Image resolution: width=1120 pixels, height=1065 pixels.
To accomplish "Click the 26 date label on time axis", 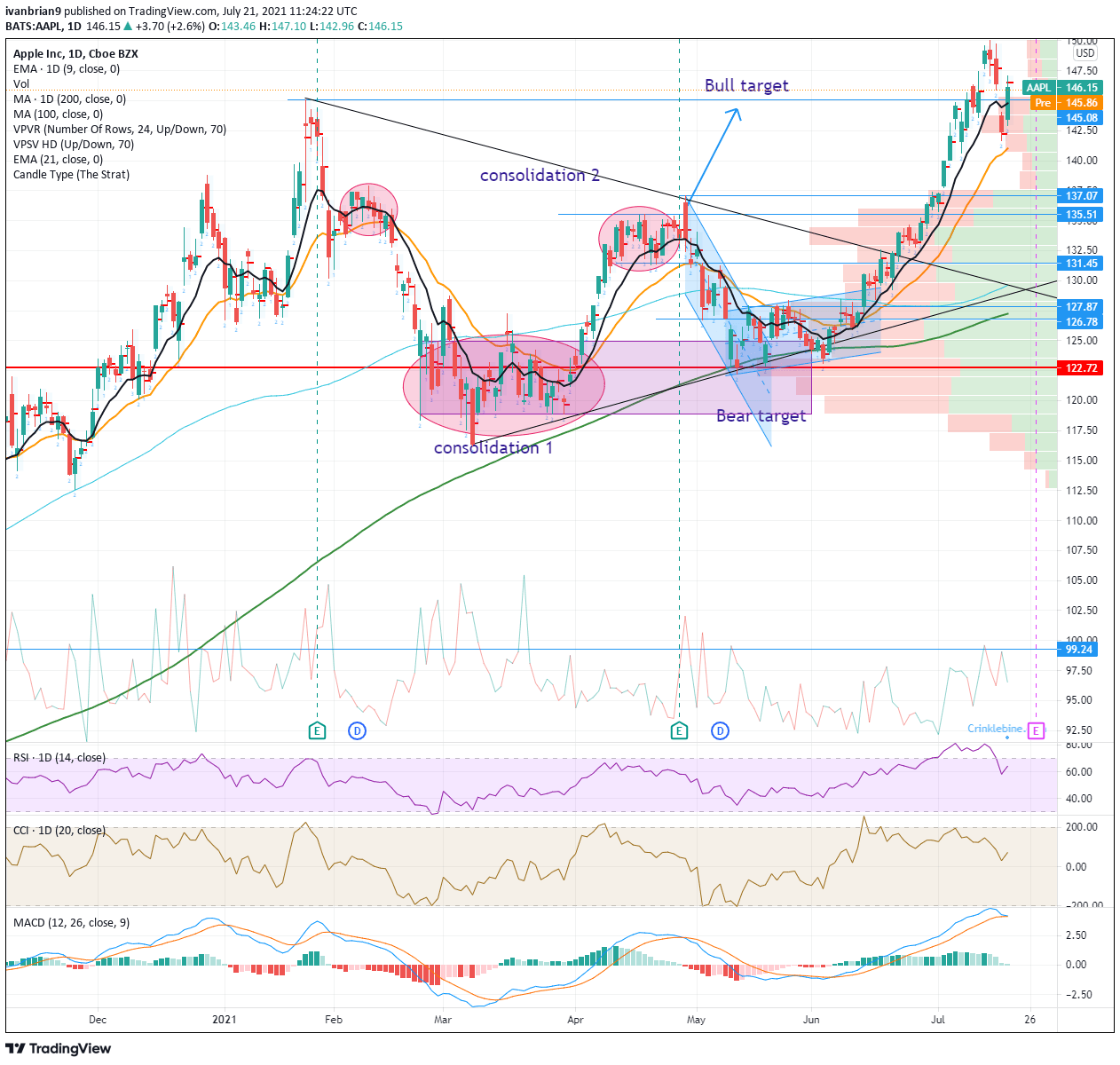I will [1029, 1021].
